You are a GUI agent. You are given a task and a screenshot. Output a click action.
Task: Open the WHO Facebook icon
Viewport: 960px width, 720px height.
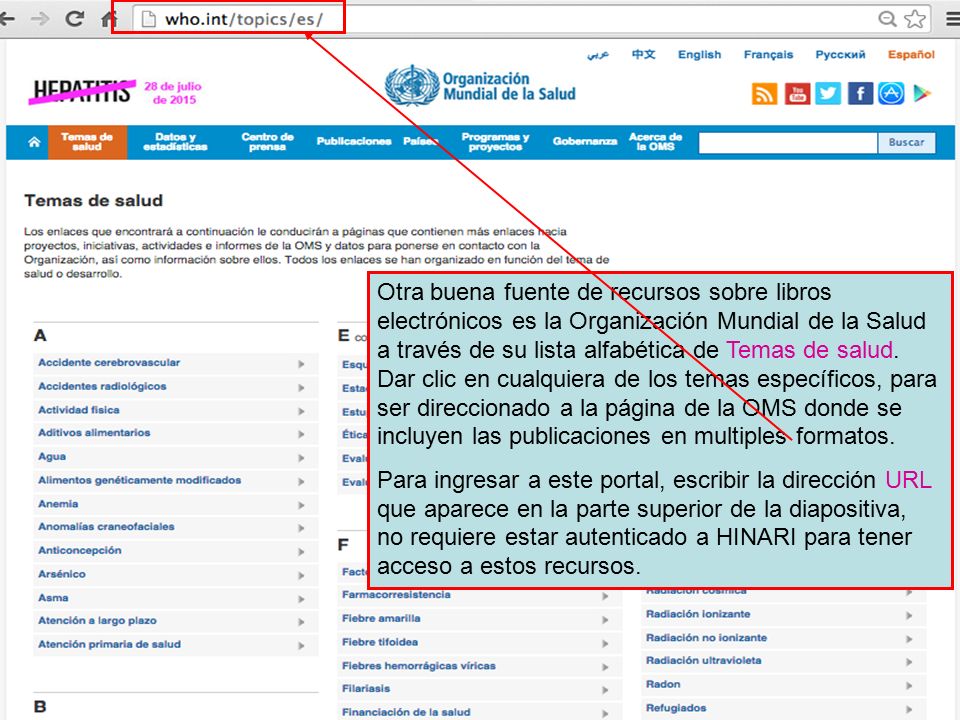860,94
